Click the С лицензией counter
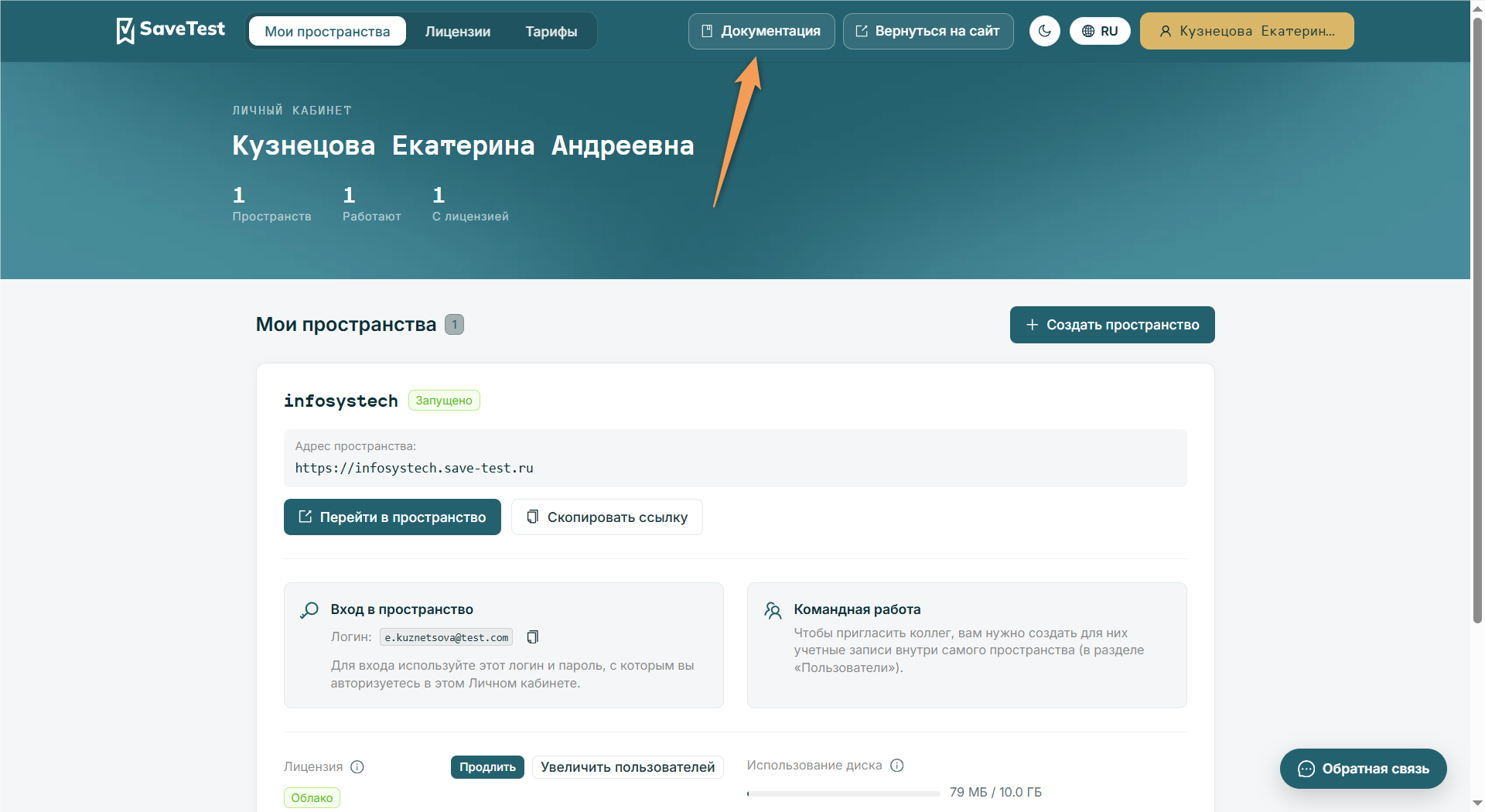This screenshot has width=1485, height=812. [x=470, y=203]
